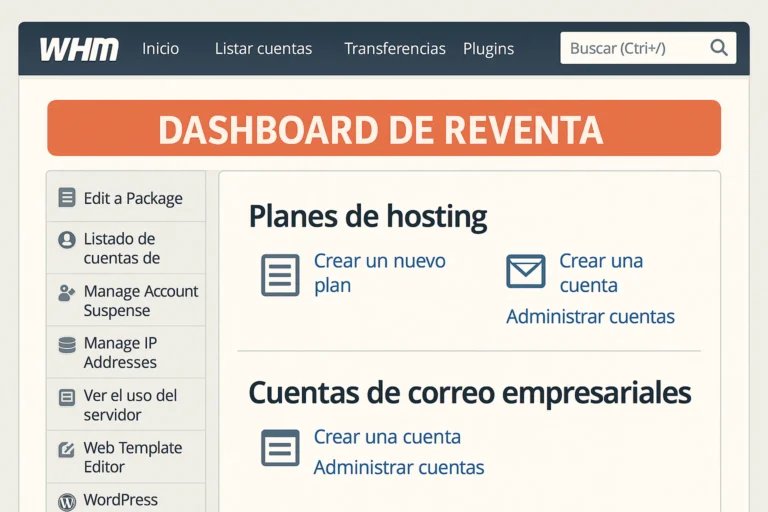Viewport: 768px width, 512px height.
Task: Click the Edit a Package sidebar icon
Action: (x=67, y=198)
